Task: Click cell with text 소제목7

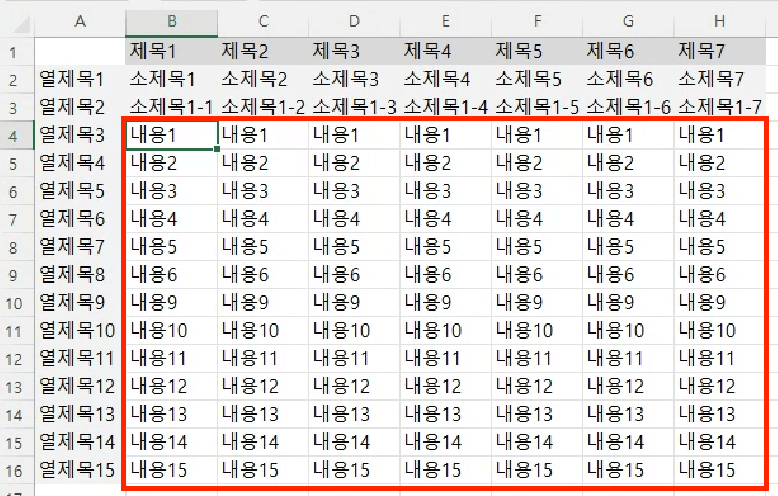Action: [x=719, y=79]
